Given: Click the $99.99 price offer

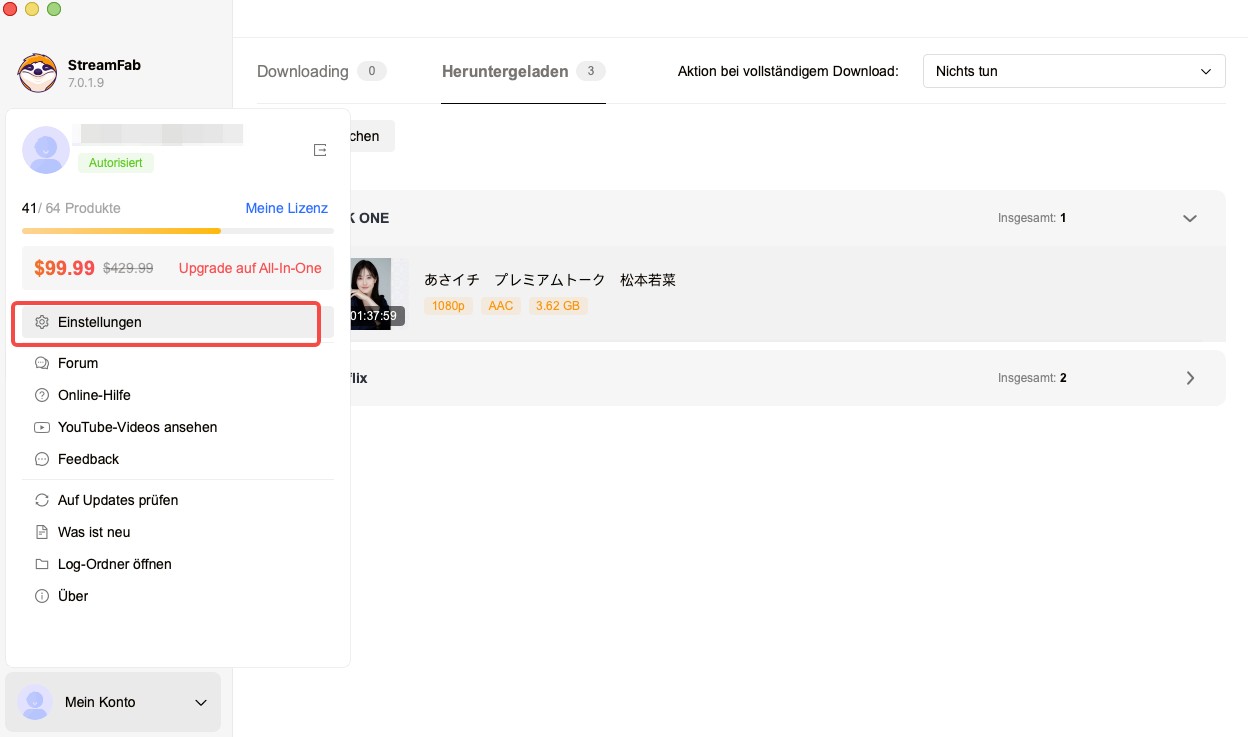Looking at the screenshot, I should (x=64, y=268).
